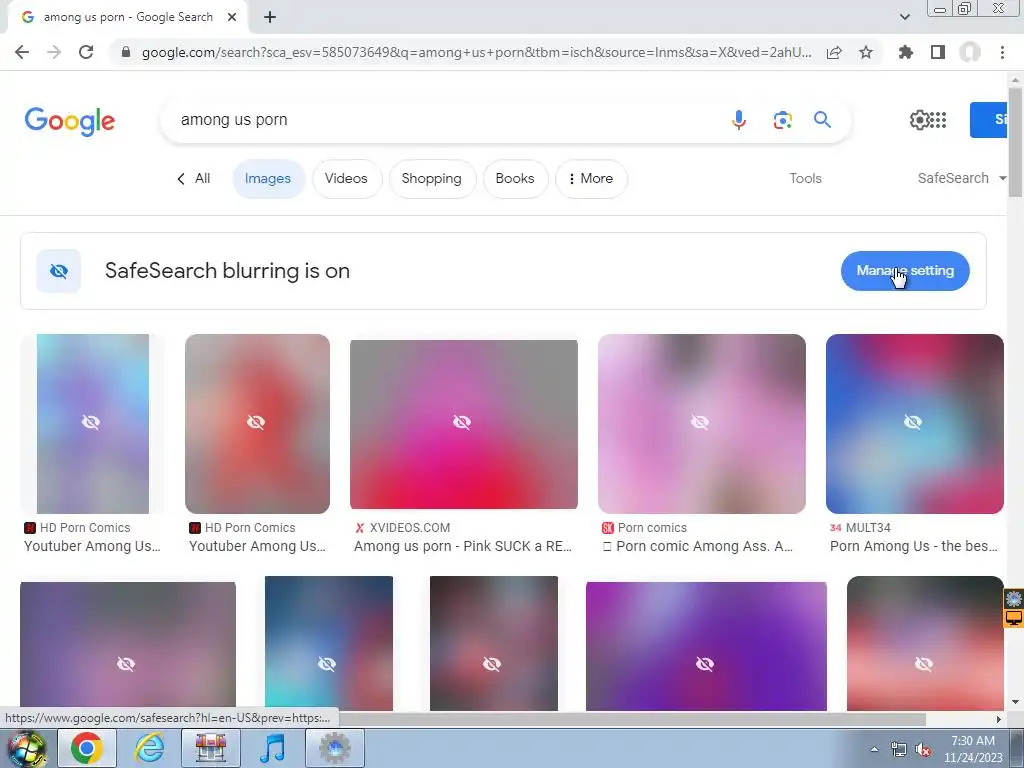Open the Extensions puzzle piece icon

tap(906, 52)
